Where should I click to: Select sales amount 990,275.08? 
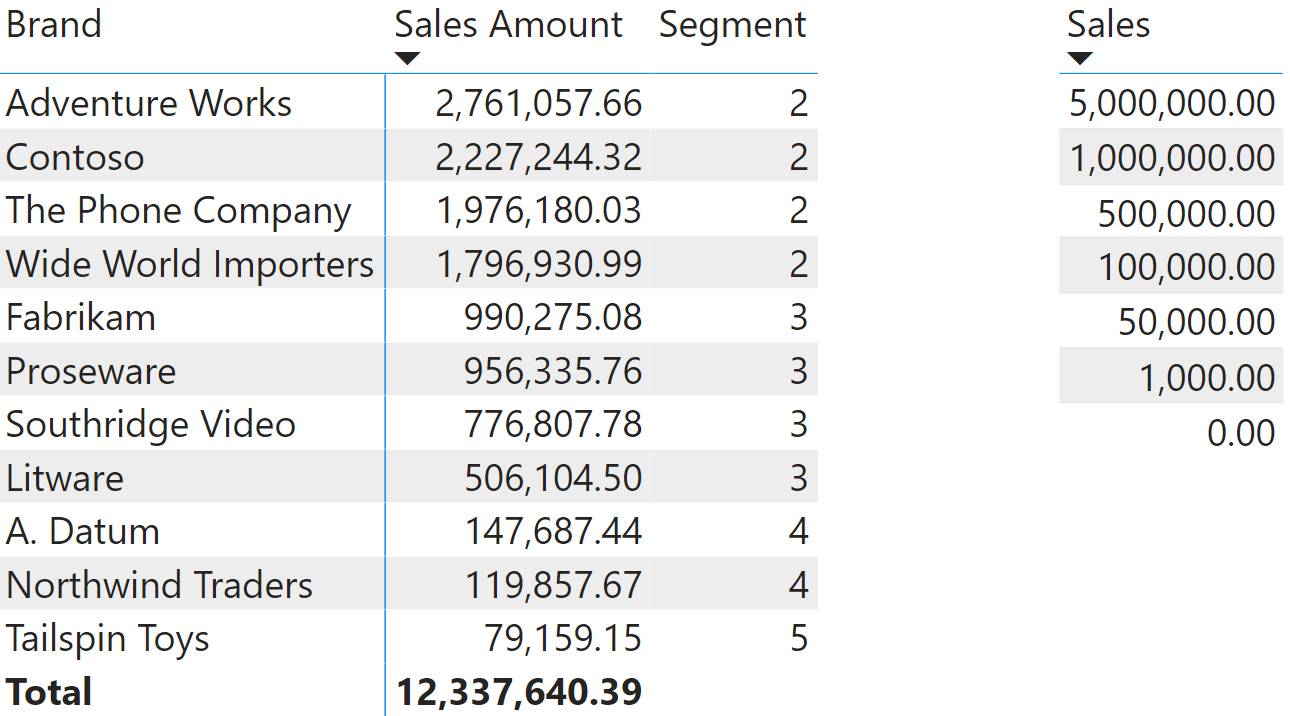[553, 317]
